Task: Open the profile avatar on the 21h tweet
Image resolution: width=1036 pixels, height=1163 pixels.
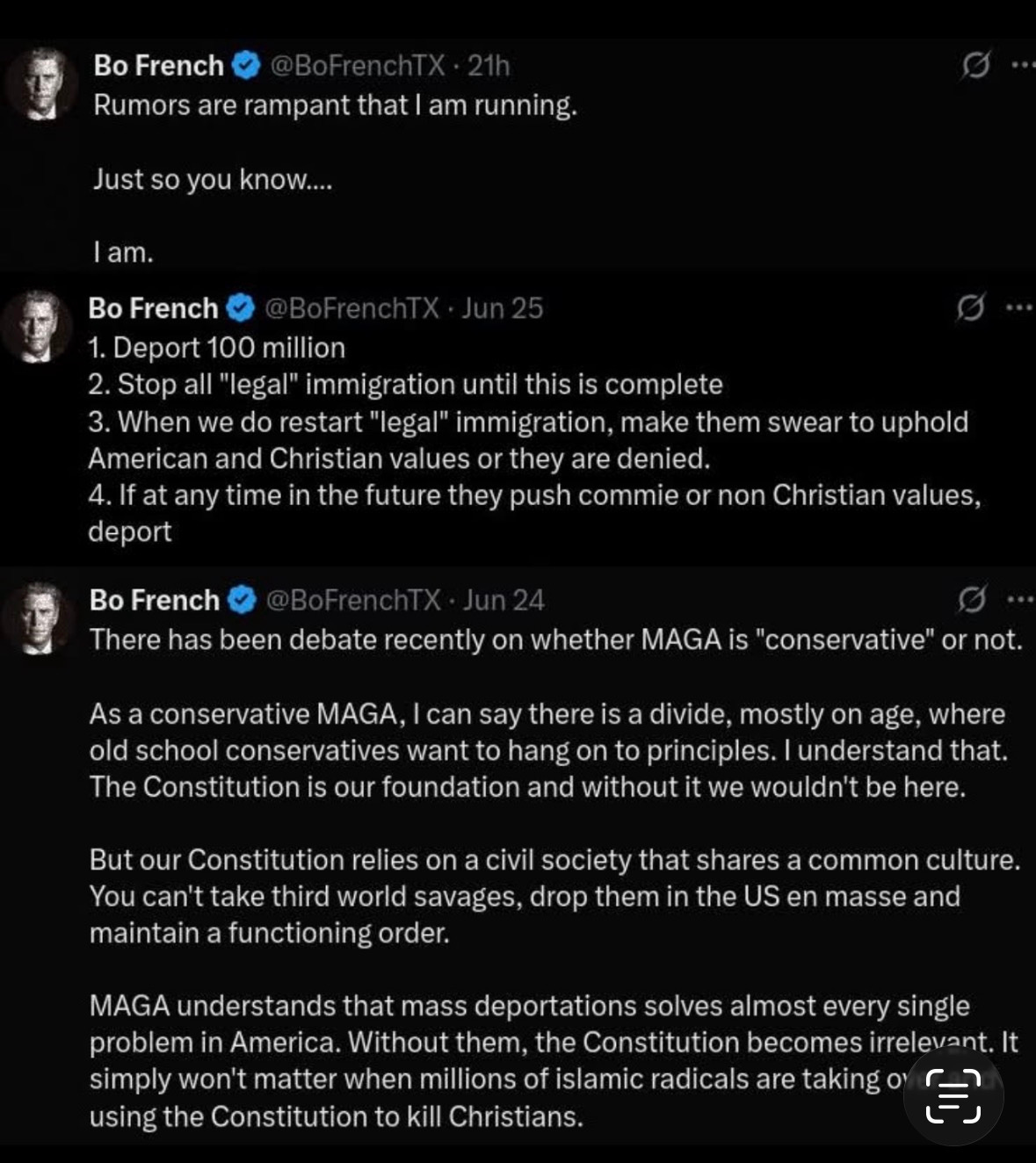Action: pyautogui.click(x=40, y=84)
